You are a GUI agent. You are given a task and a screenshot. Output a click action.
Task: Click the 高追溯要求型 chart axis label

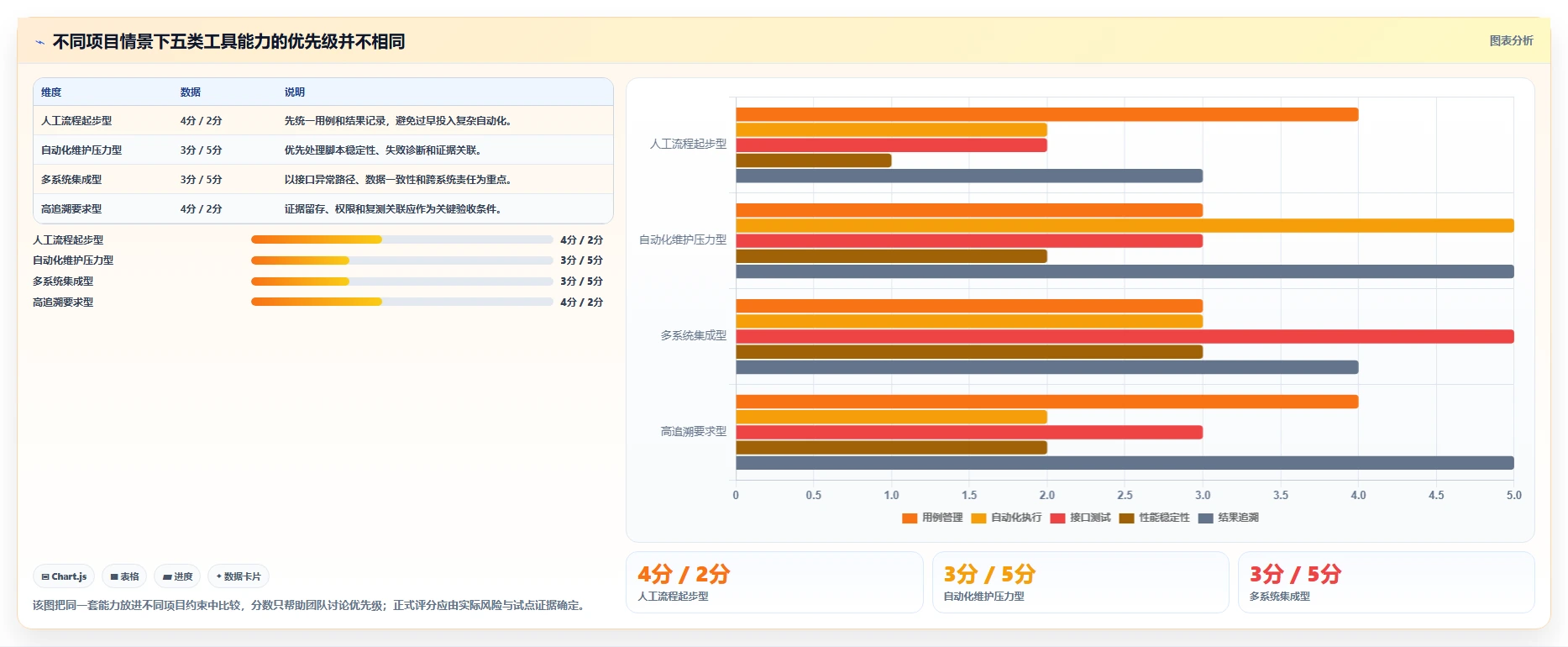click(x=693, y=432)
